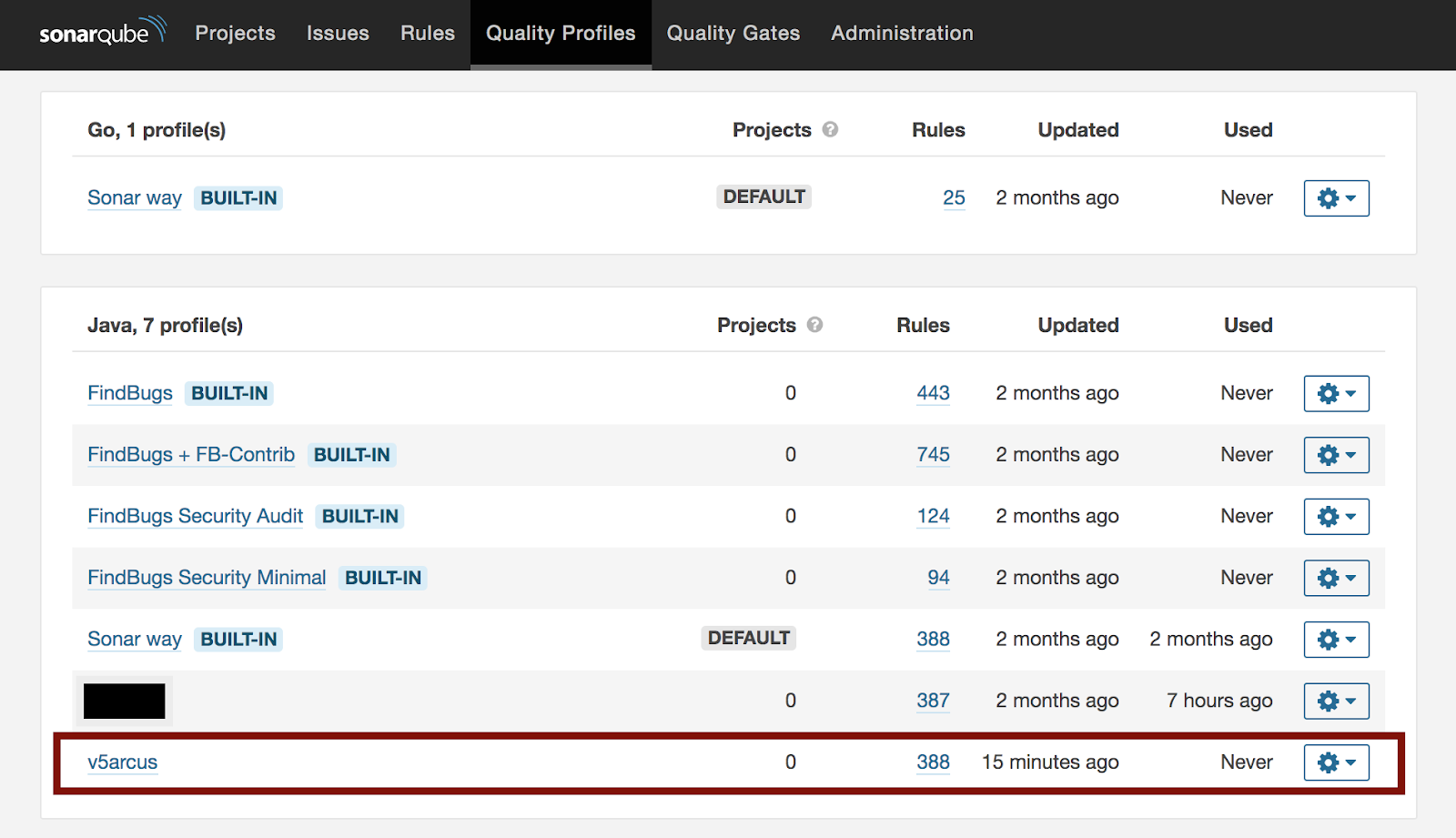View the 745 rules of FindBugs + FB-Contrib
Viewport: 1456px width, 838px height.
click(x=933, y=454)
